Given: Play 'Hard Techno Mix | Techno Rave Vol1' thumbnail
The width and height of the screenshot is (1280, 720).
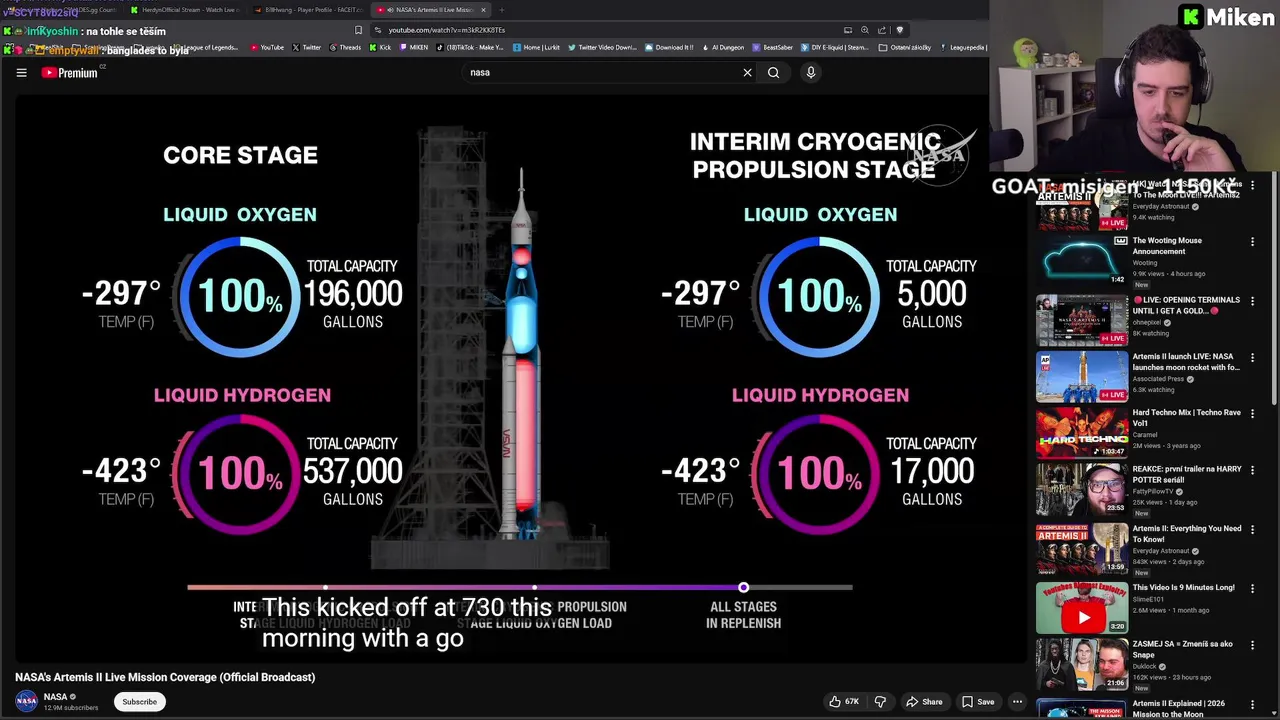Looking at the screenshot, I should tap(1081, 432).
